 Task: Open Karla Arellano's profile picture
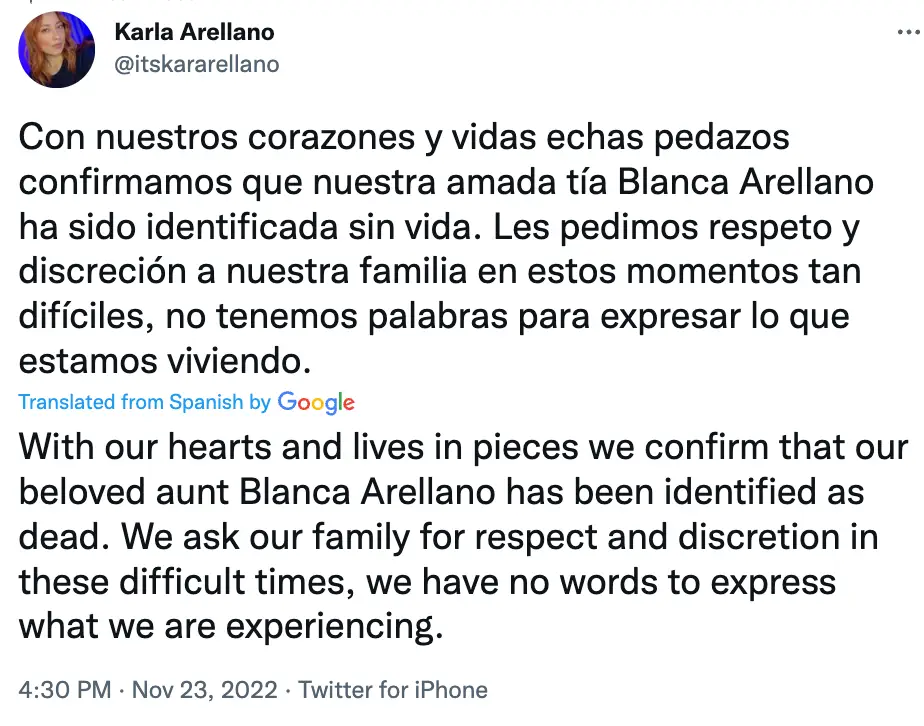[x=57, y=48]
